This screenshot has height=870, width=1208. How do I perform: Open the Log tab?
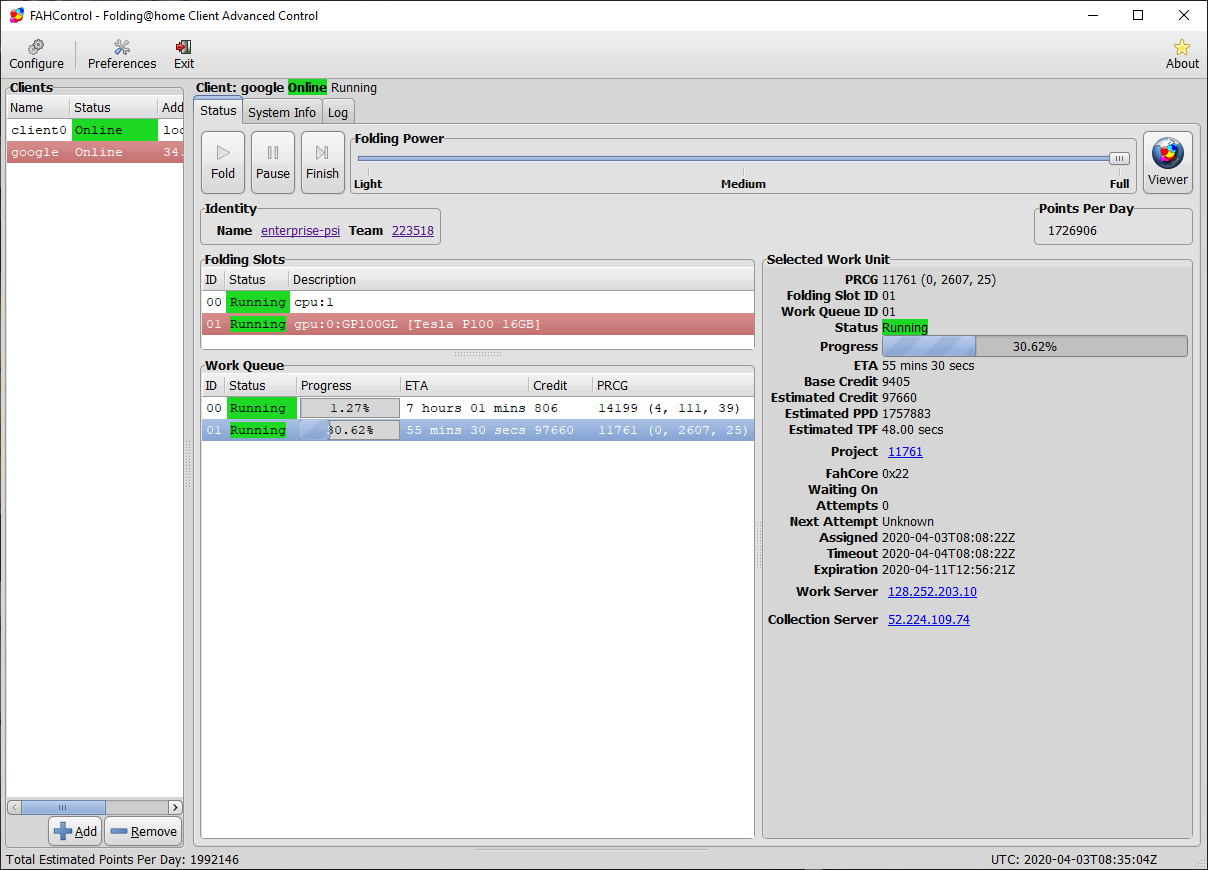[x=338, y=112]
